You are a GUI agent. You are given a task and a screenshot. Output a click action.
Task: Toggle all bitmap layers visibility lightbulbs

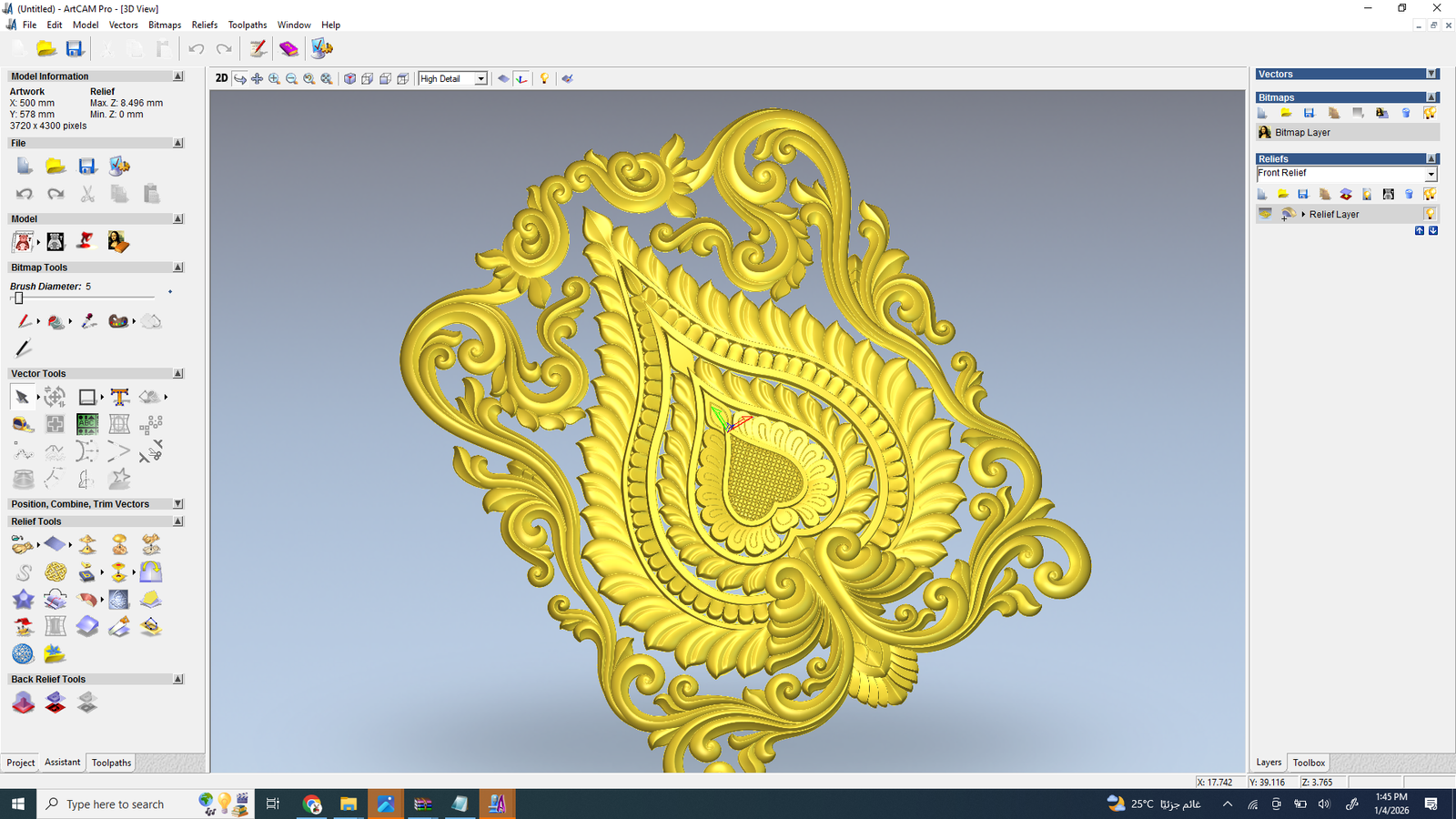click(1430, 113)
